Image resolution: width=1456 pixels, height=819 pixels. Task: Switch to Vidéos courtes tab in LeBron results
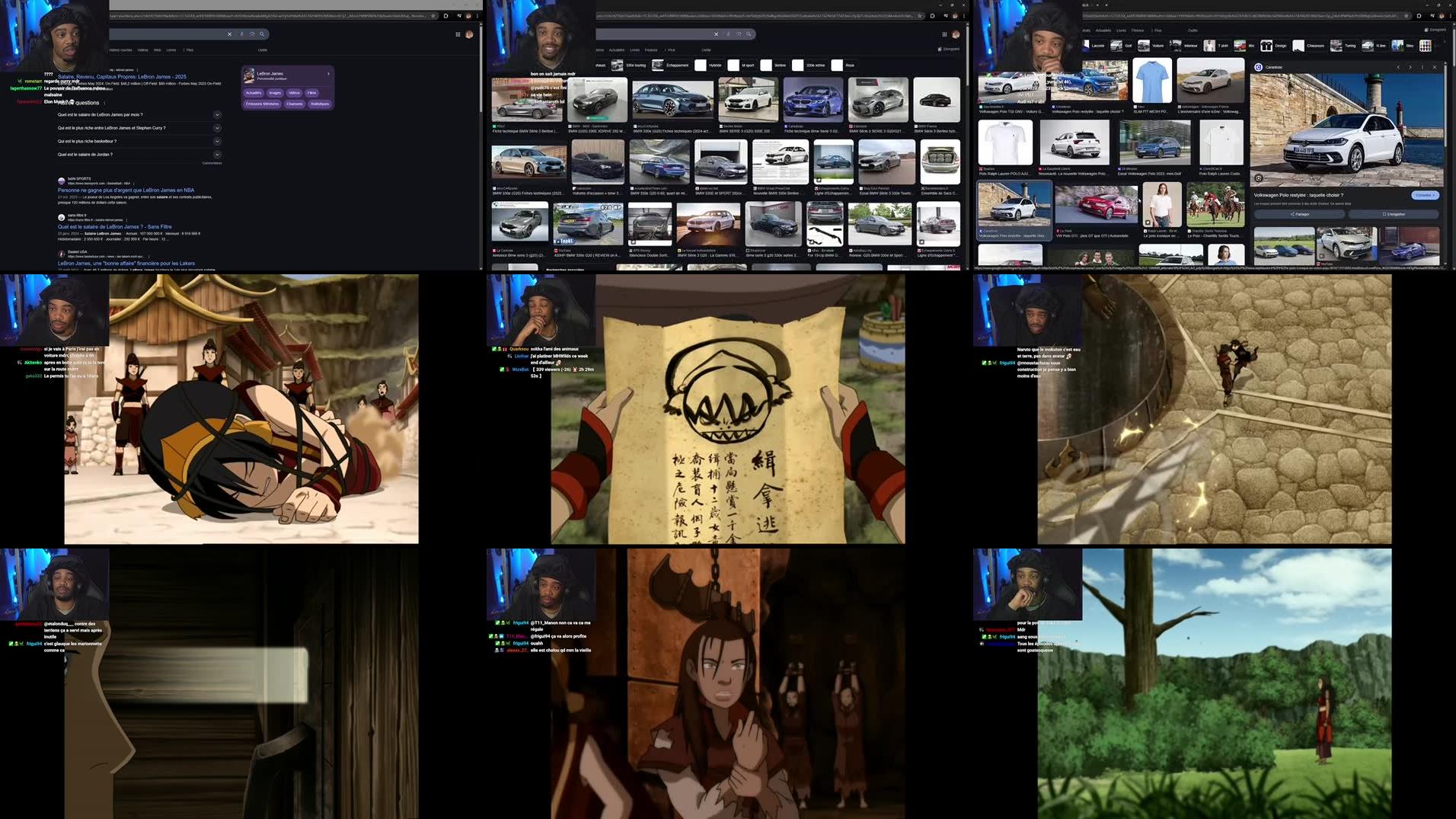(x=120, y=50)
